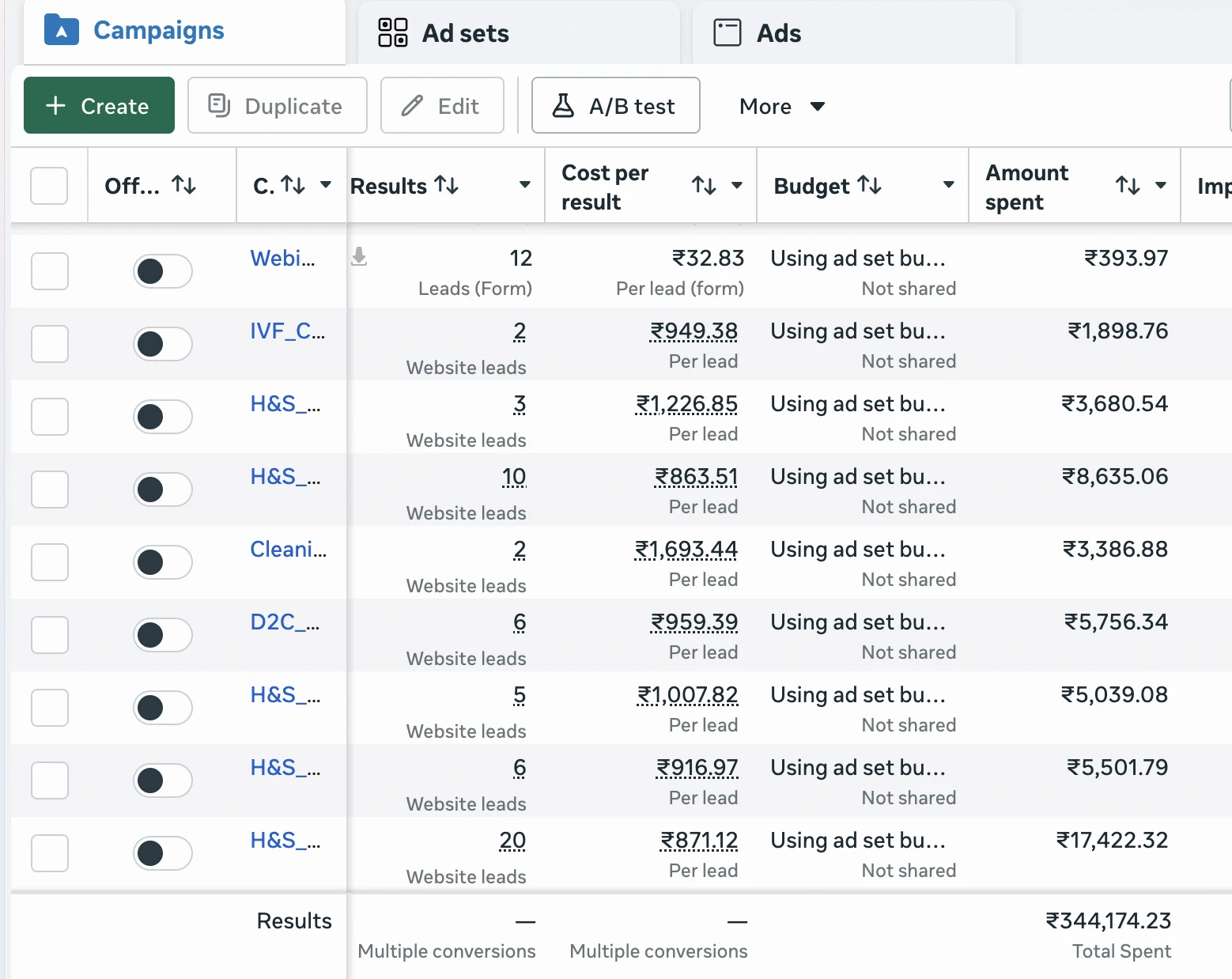Click the ₹393.97 amount spent cell
The image size is (1232, 979).
pos(1126,259)
